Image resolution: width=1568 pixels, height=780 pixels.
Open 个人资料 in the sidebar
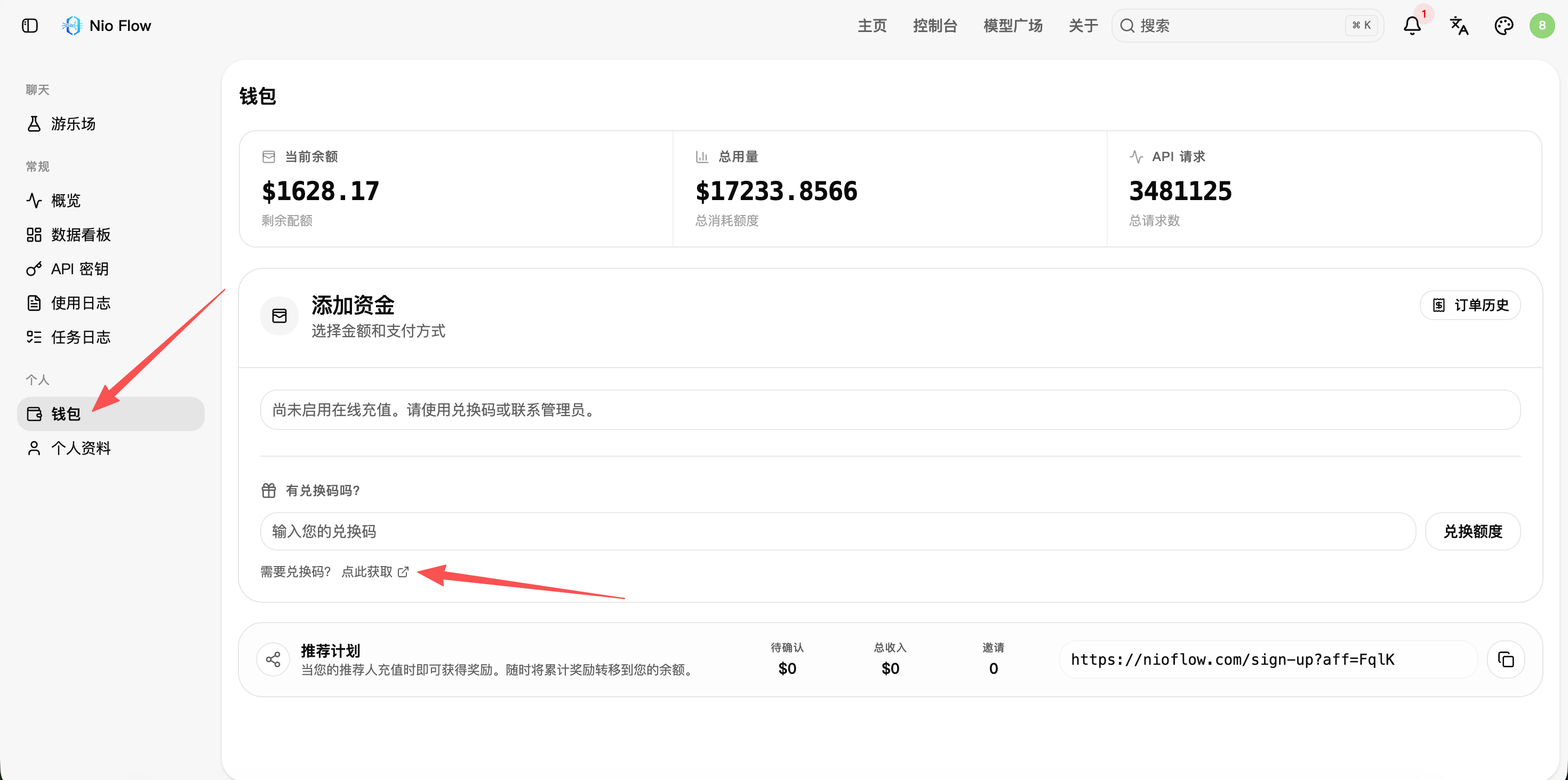111,448
